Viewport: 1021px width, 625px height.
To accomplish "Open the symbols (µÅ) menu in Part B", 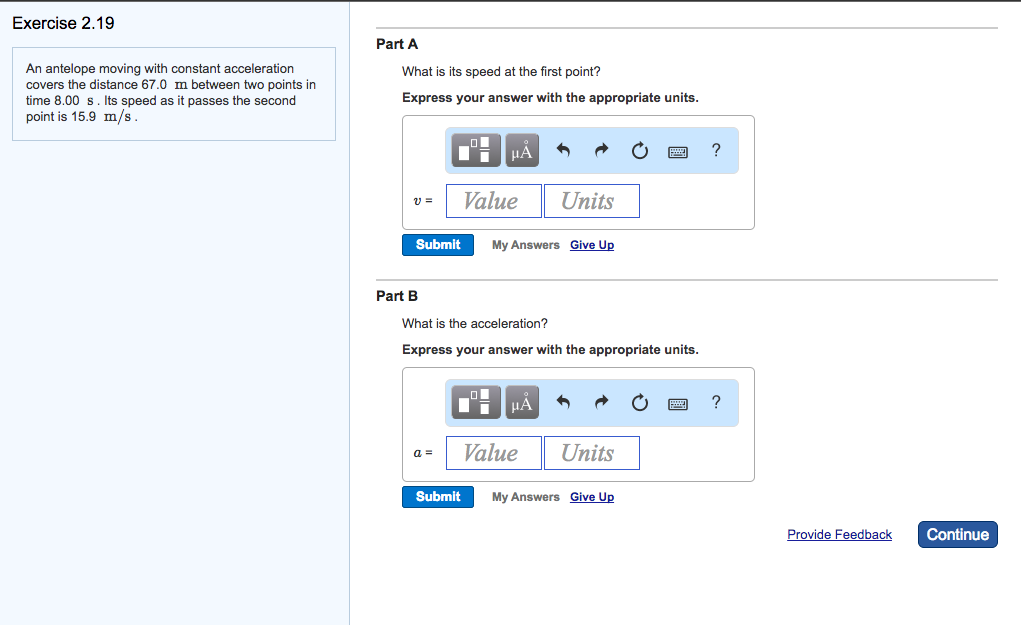I will pos(522,403).
